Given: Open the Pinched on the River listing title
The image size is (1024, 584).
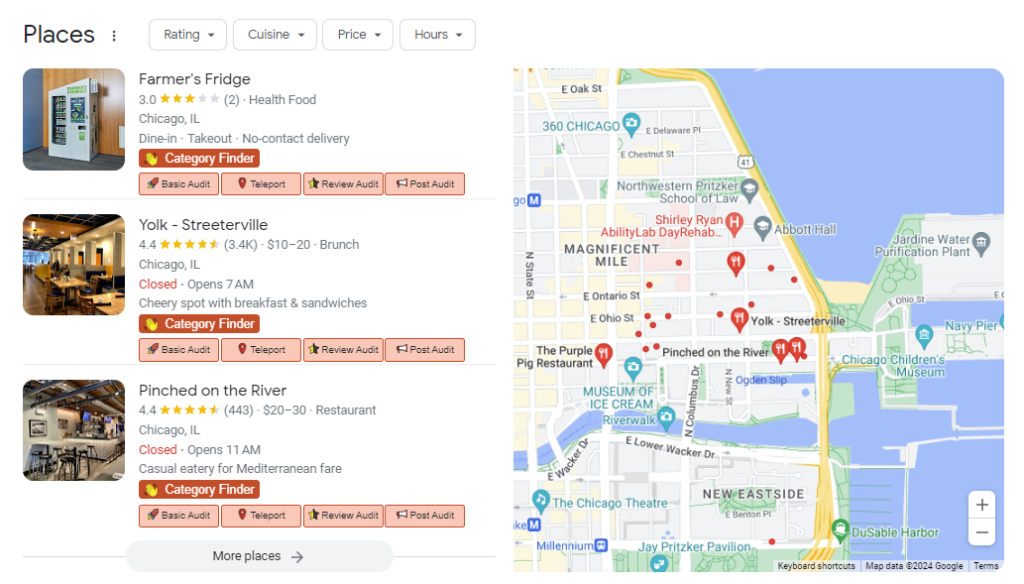Looking at the screenshot, I should coord(212,391).
